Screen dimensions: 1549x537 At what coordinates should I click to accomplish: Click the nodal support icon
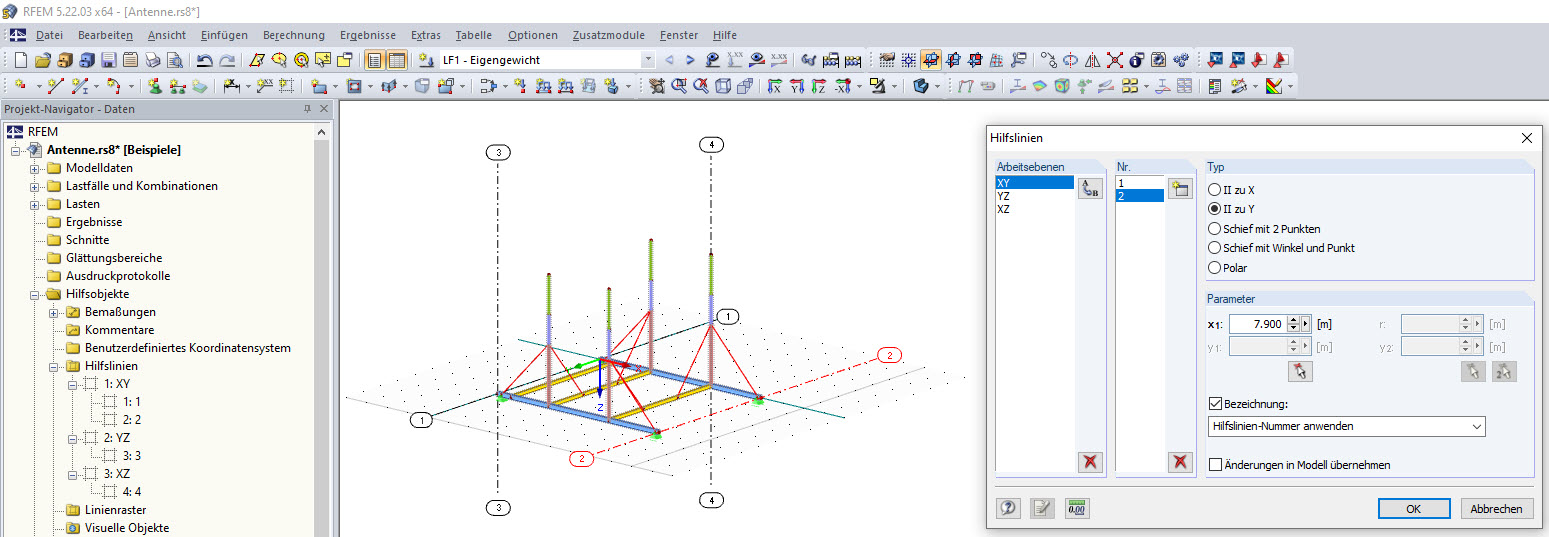click(x=155, y=86)
